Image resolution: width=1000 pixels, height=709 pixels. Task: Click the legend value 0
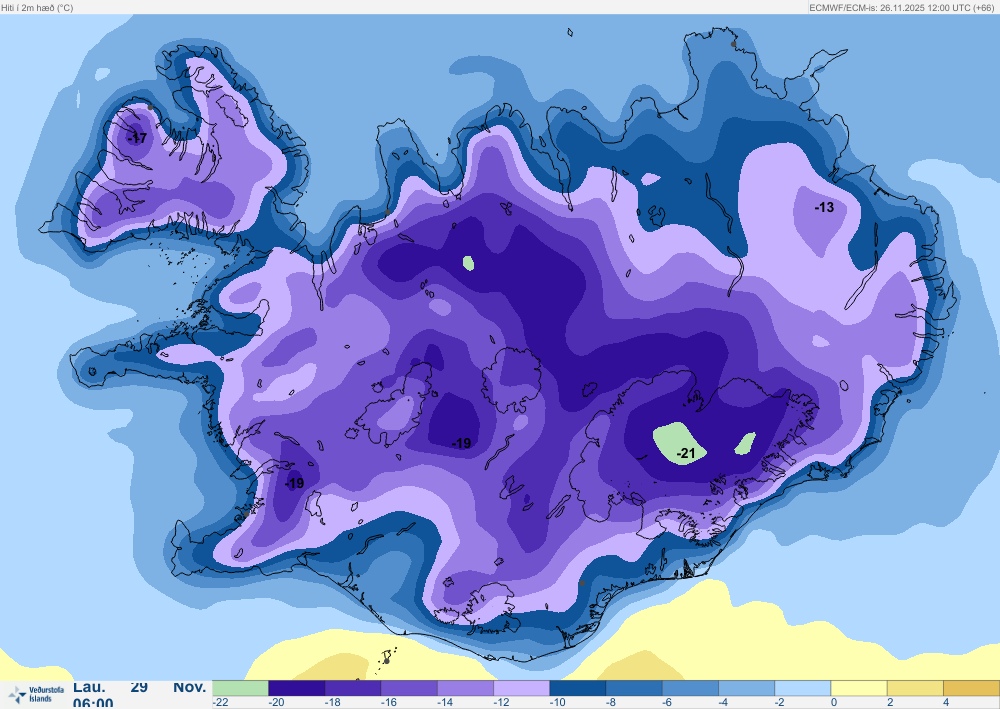(x=834, y=703)
